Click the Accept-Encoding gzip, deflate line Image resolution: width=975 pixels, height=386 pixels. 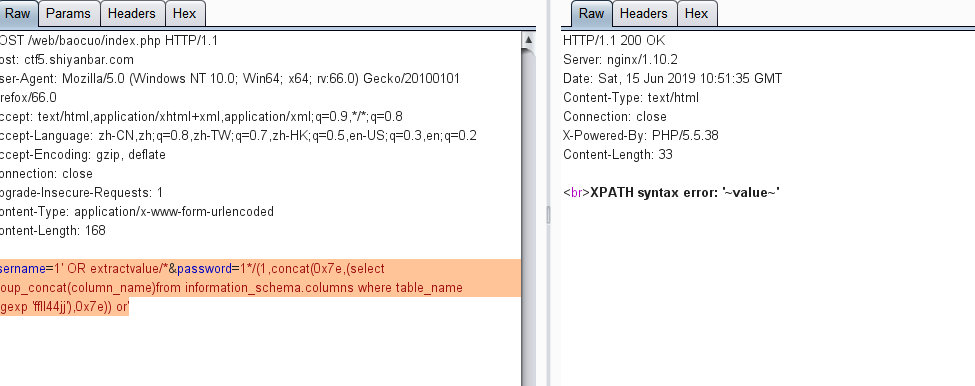83,154
